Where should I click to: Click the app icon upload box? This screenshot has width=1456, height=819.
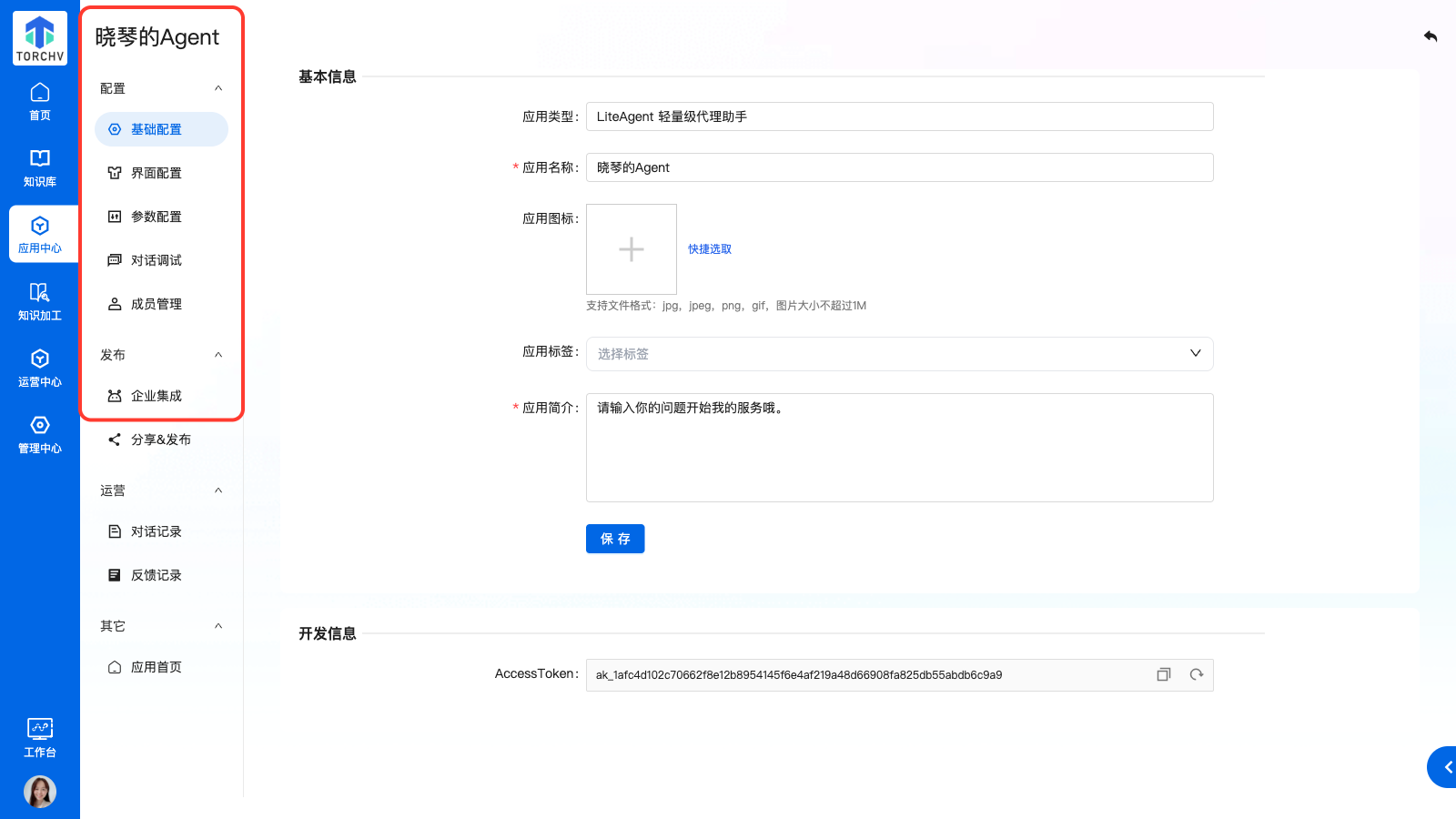click(x=632, y=249)
